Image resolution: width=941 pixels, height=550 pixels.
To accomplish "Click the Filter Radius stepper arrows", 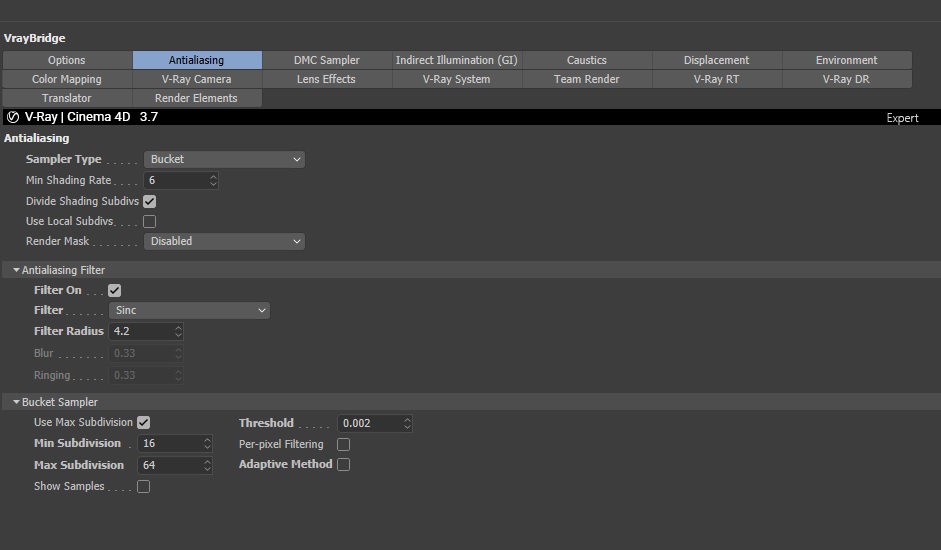I will pos(178,331).
